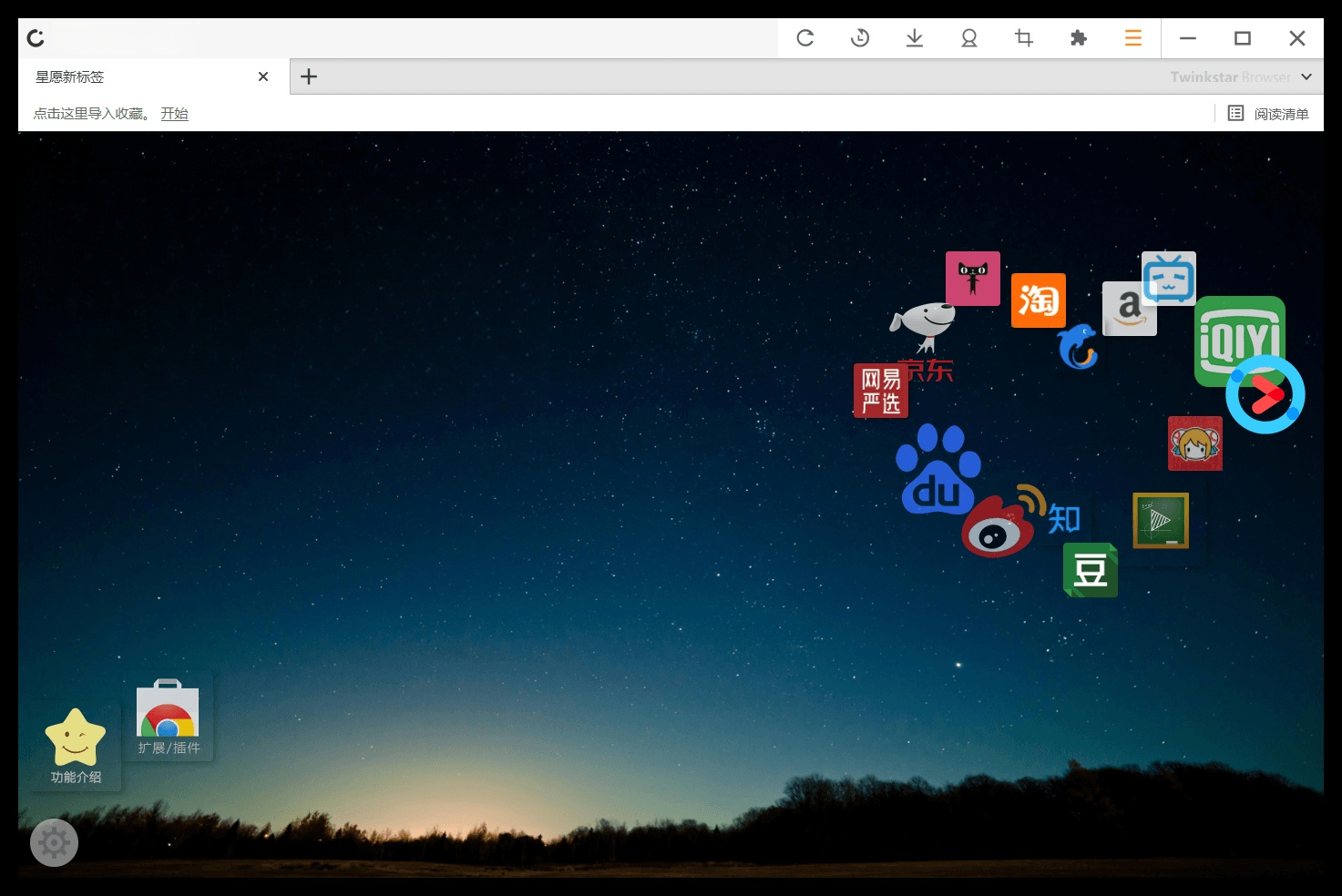Screen dimensions: 1342x896
Task: Open a new tab with the plus button
Action: 309,76
